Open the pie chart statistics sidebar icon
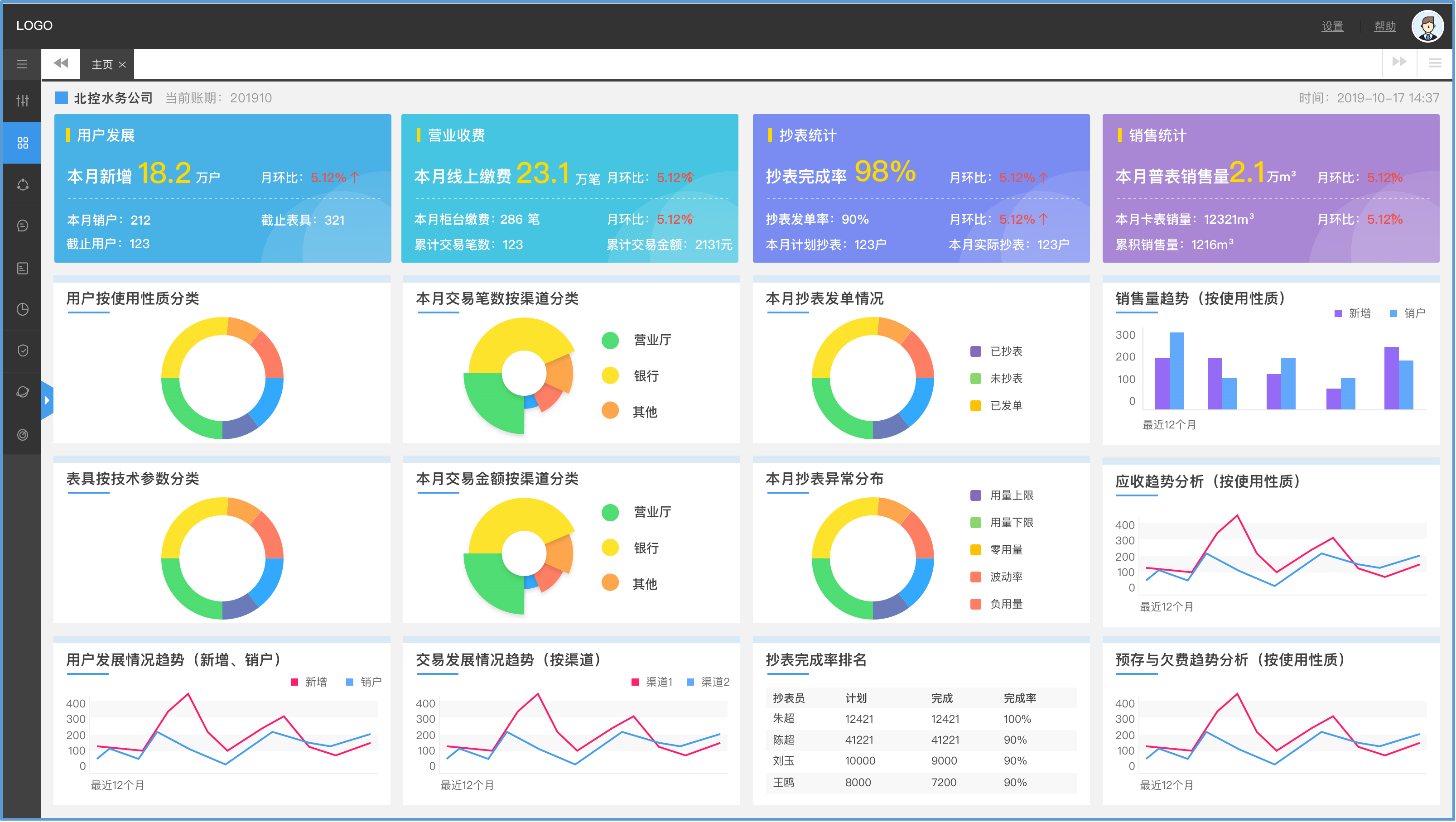 pyautogui.click(x=22, y=309)
